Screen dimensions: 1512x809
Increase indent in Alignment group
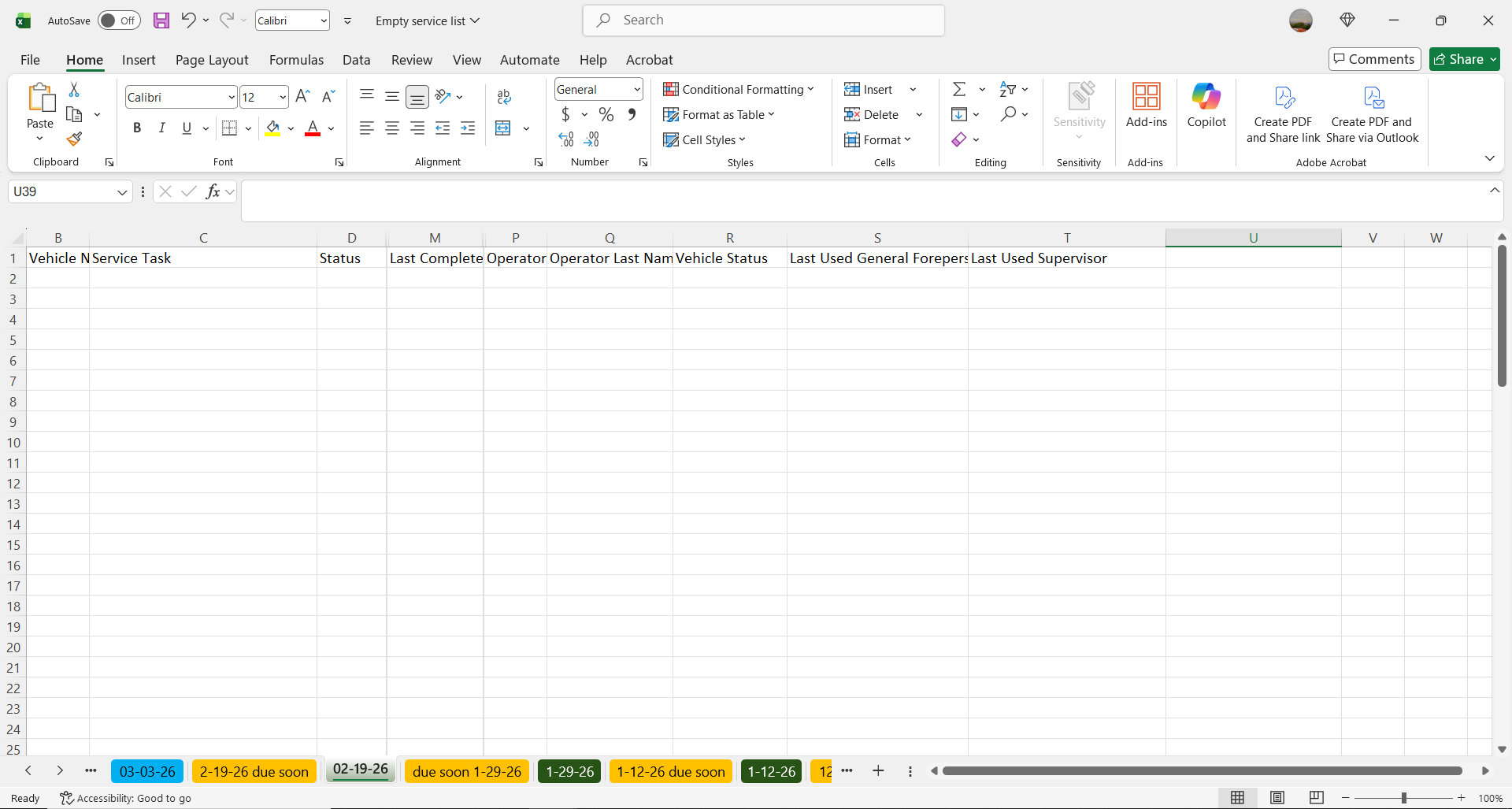pyautogui.click(x=468, y=128)
